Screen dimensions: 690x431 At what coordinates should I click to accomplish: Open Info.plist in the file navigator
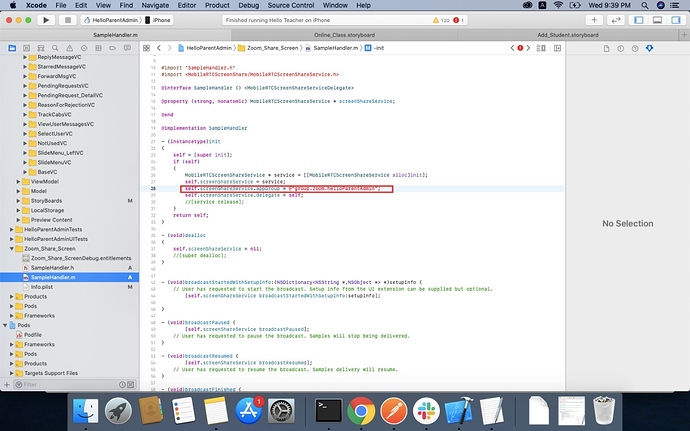tap(42, 286)
